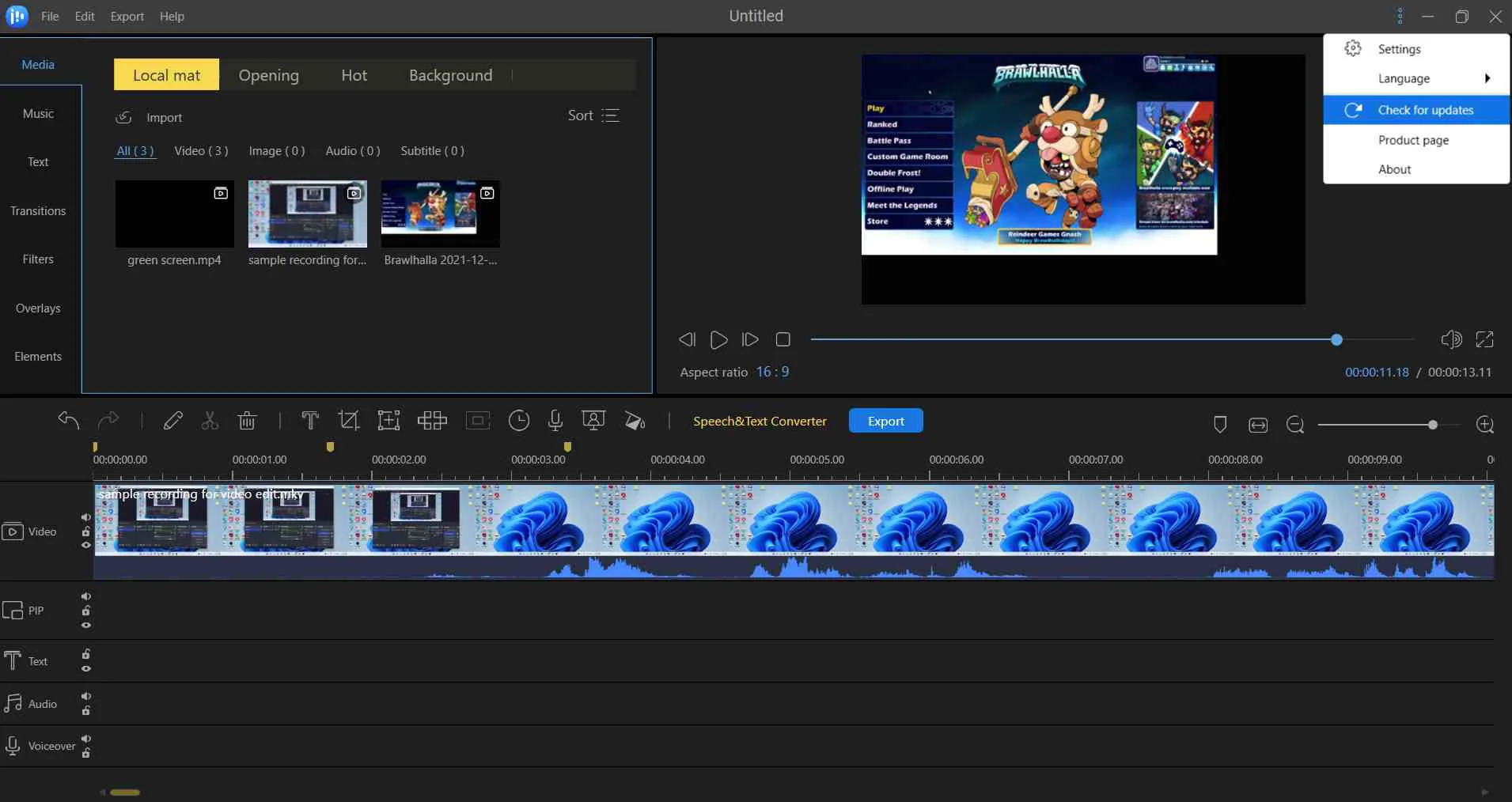Click the Delete clip trash icon
This screenshot has width=1512, height=802.
pyautogui.click(x=247, y=420)
